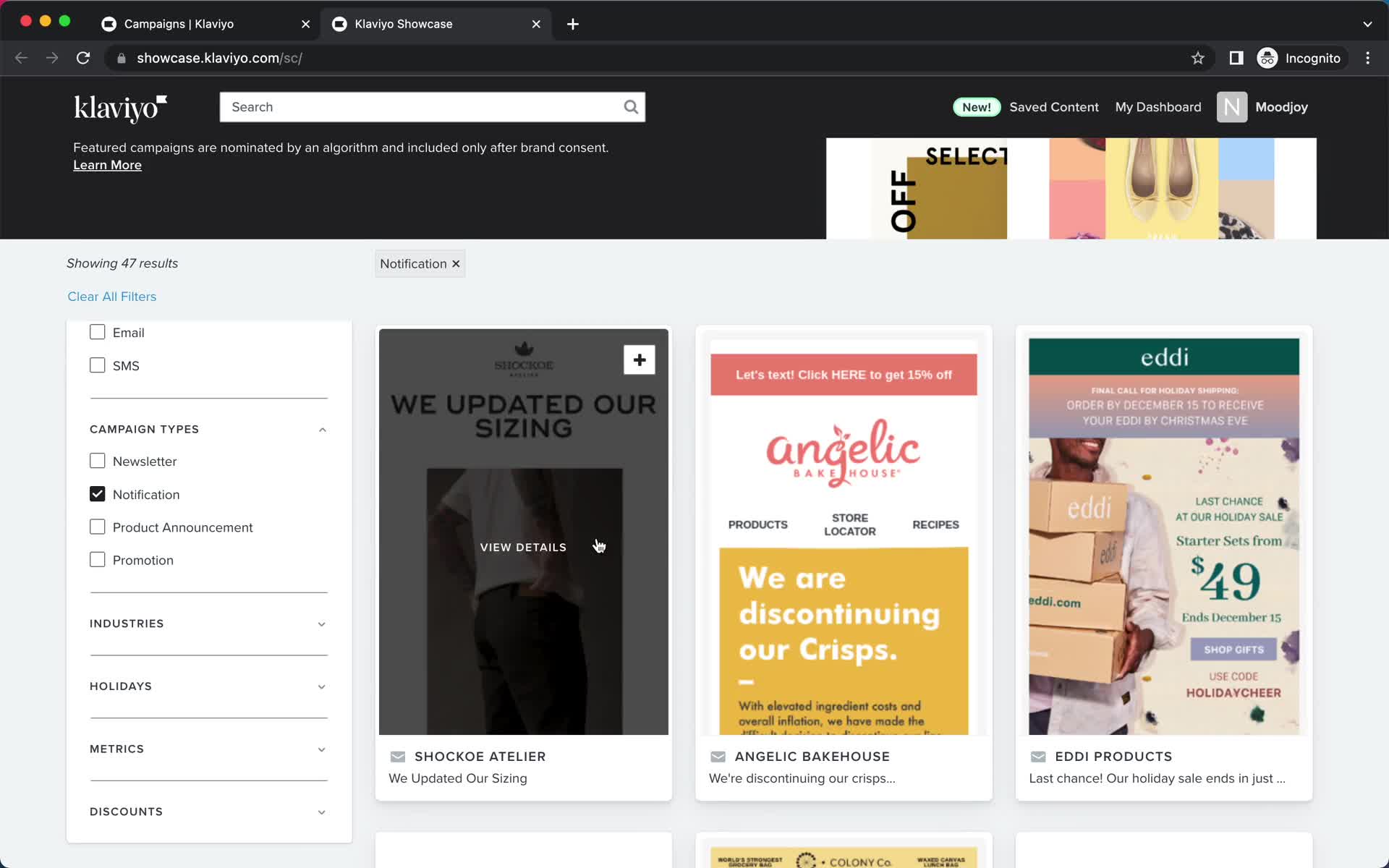This screenshot has height=868, width=1389.
Task: Open a new browser tab
Action: [573, 24]
